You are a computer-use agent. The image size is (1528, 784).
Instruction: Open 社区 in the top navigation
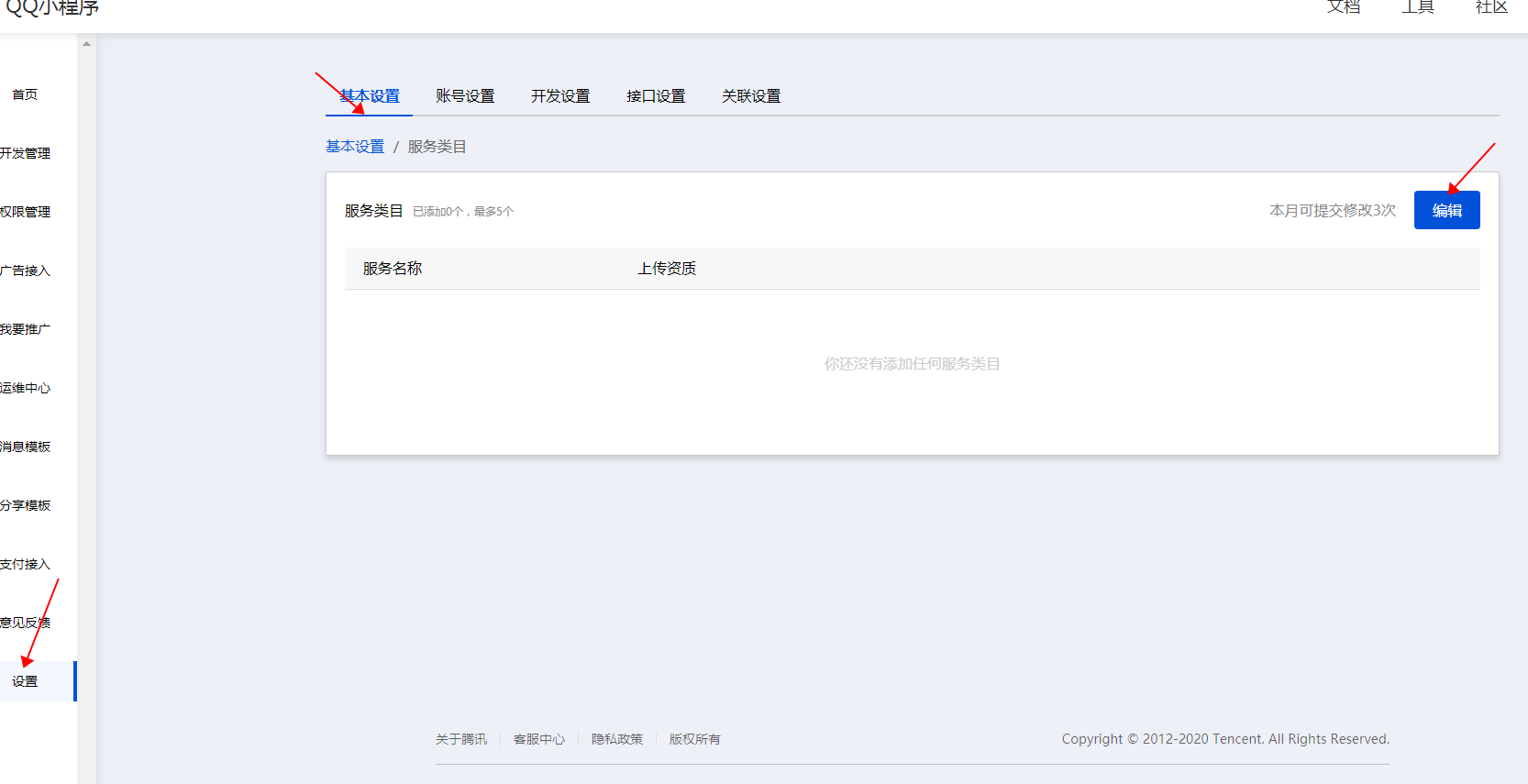tap(1491, 7)
